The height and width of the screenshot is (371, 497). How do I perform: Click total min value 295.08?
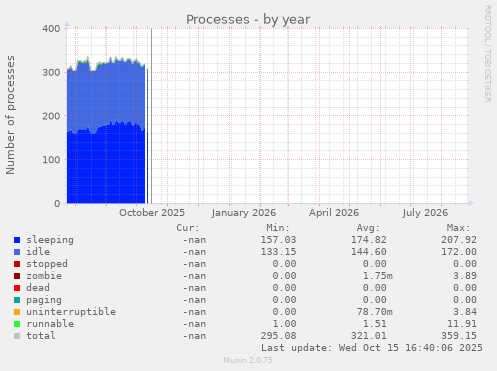tap(278, 336)
